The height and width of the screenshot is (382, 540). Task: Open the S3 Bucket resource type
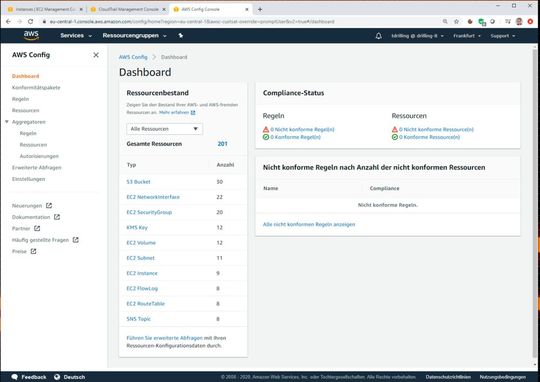point(138,182)
